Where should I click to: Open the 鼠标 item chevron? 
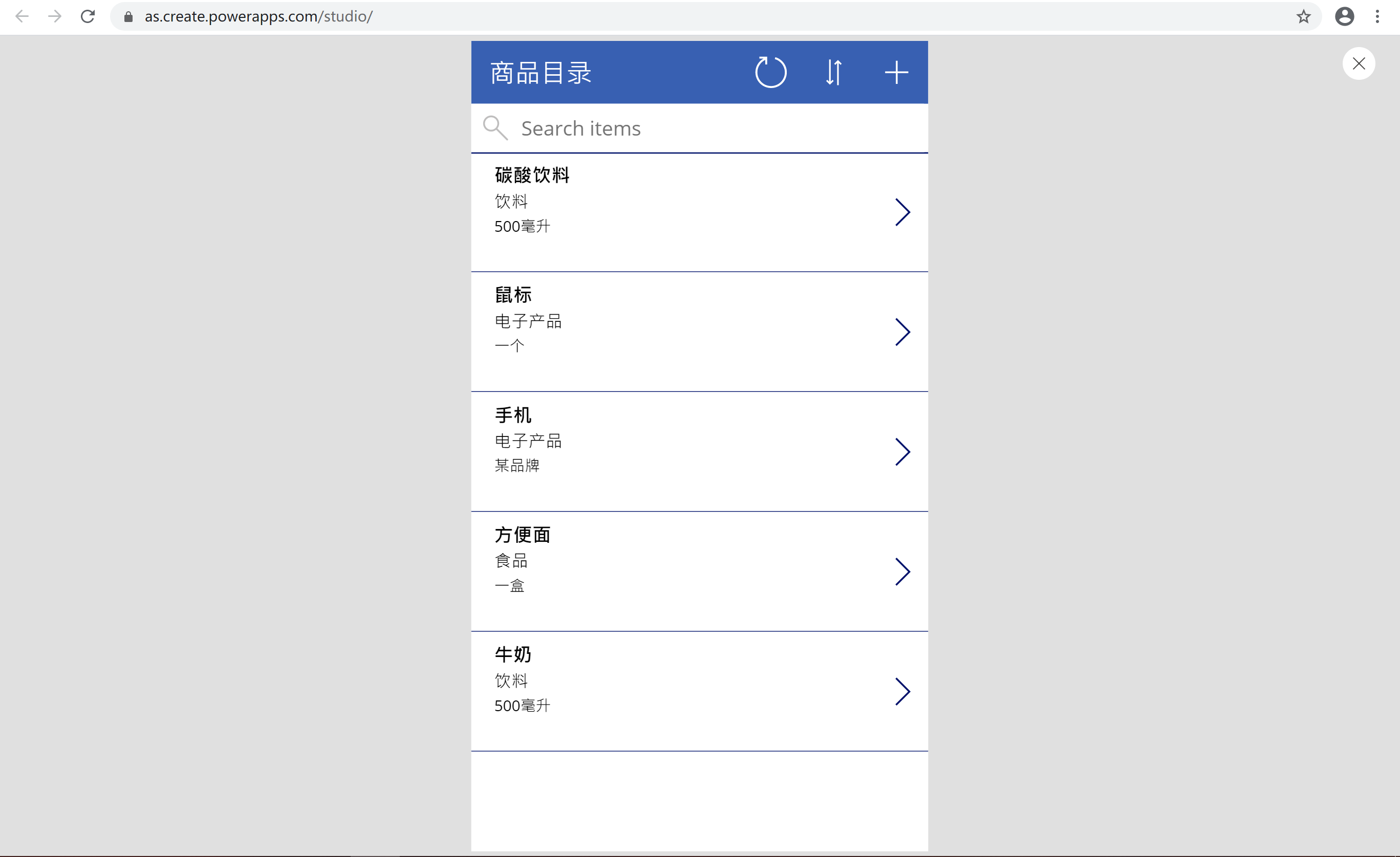pos(902,332)
